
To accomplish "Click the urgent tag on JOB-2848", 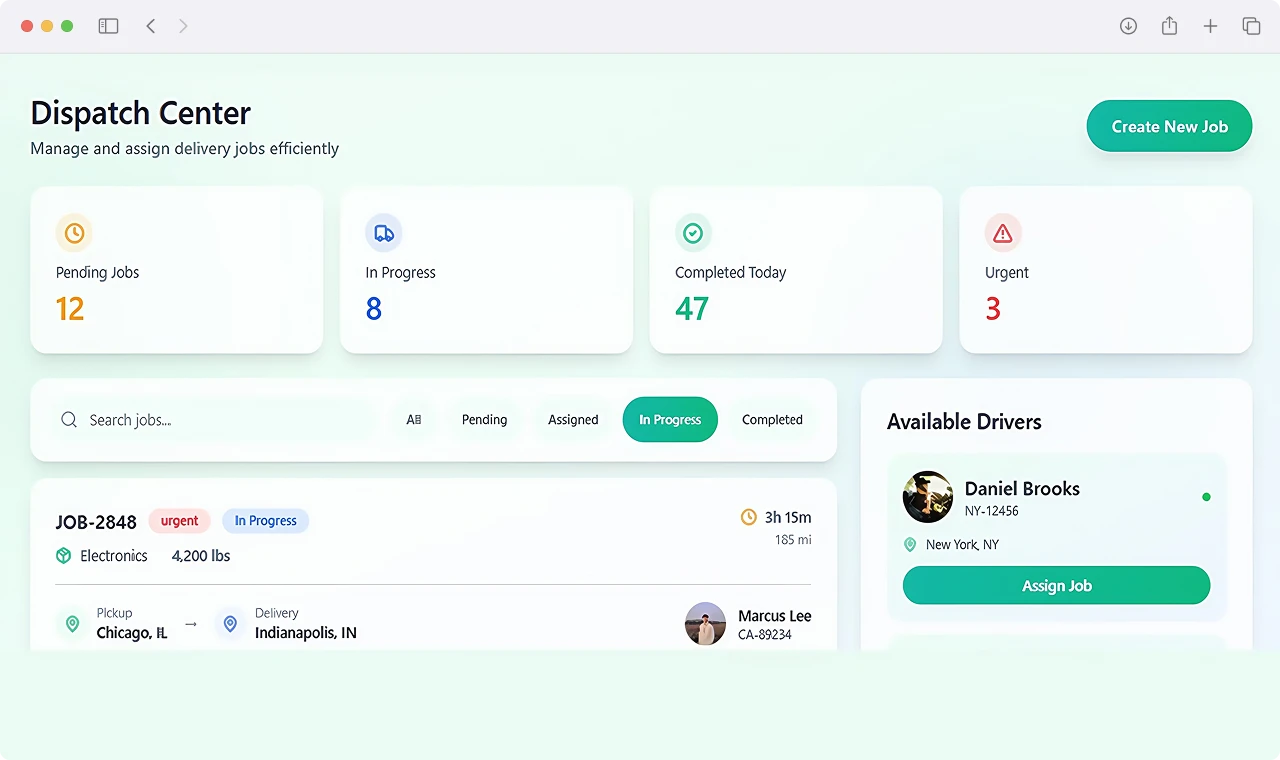I will click(180, 521).
